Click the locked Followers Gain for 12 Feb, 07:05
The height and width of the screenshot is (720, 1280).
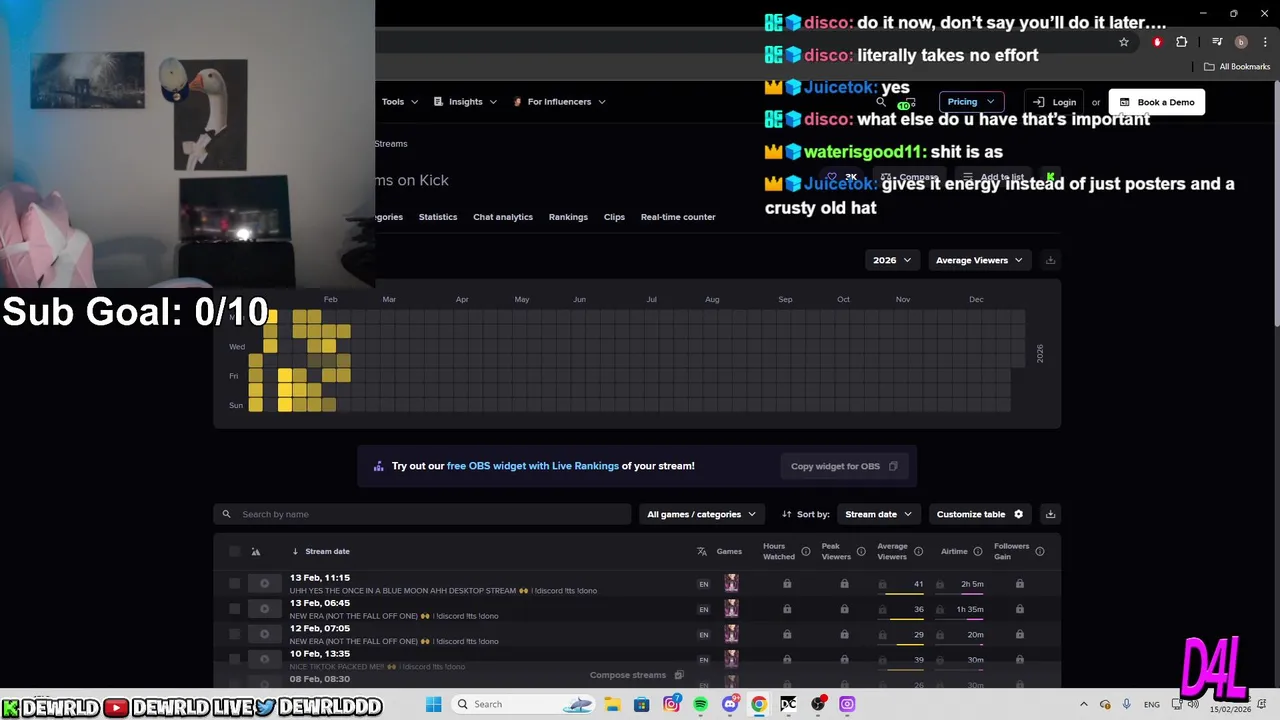1020,634
